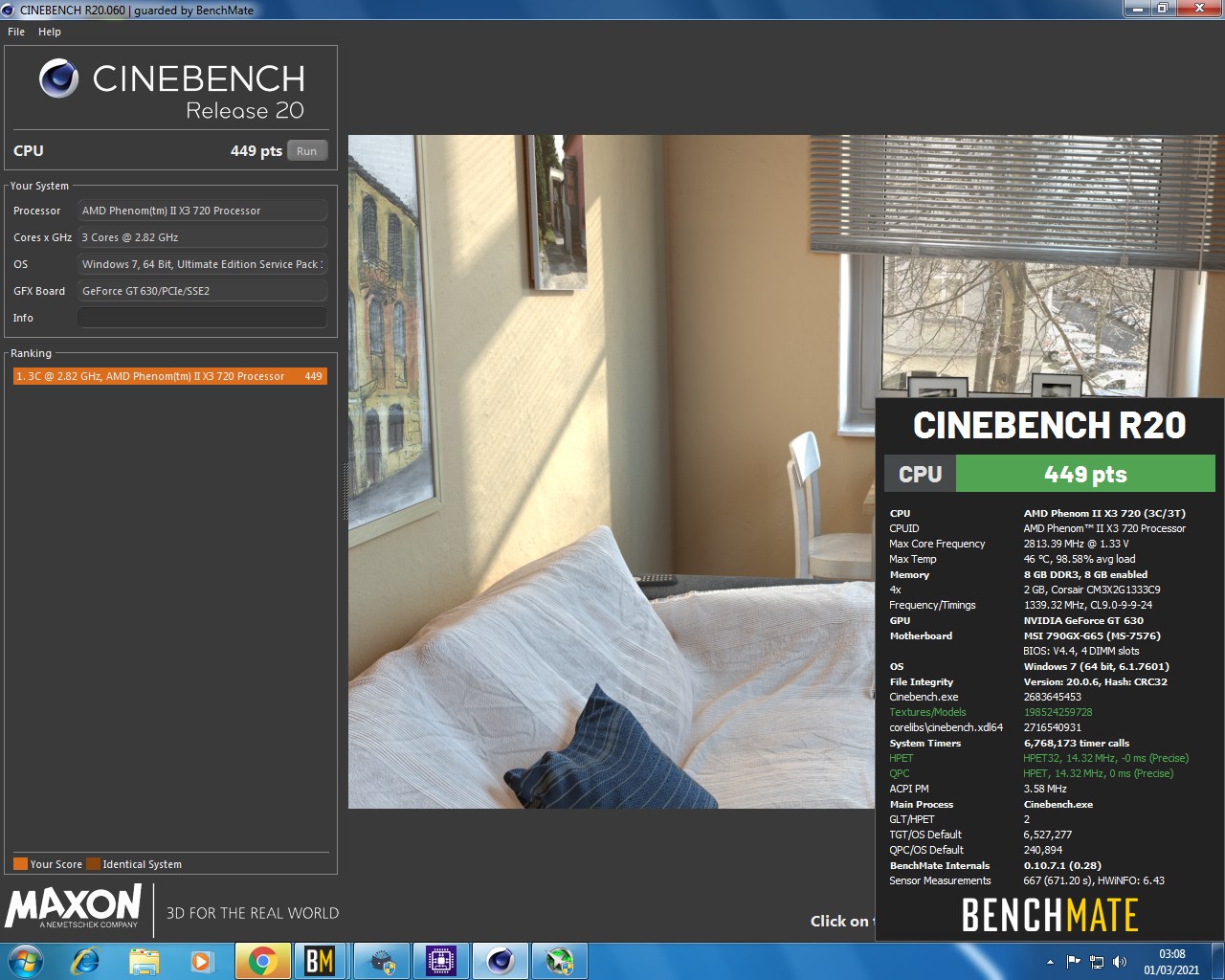Select the first ranking entry Phenom II X3 720
The height and width of the screenshot is (980, 1225).
click(x=170, y=376)
